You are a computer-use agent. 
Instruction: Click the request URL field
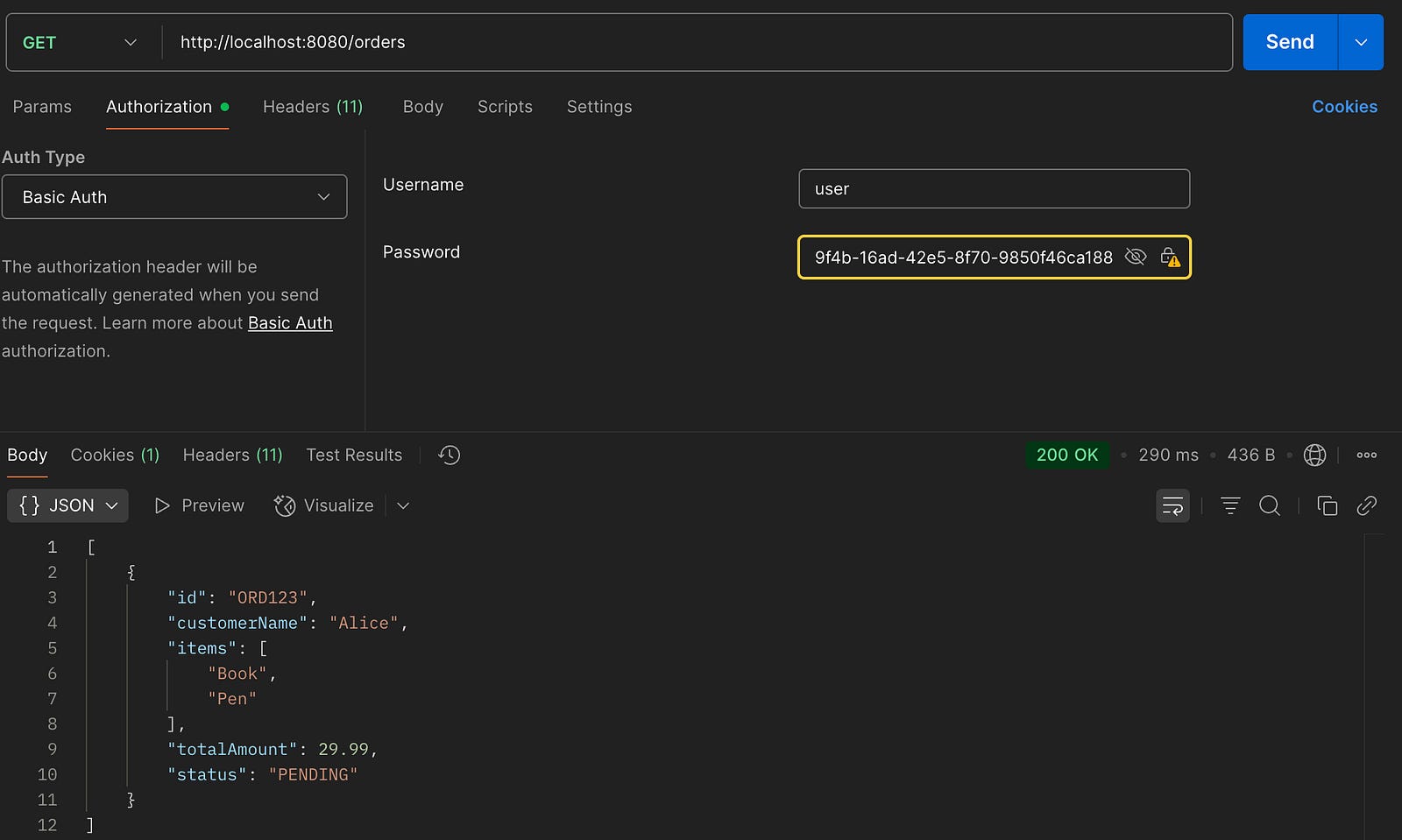coord(697,42)
